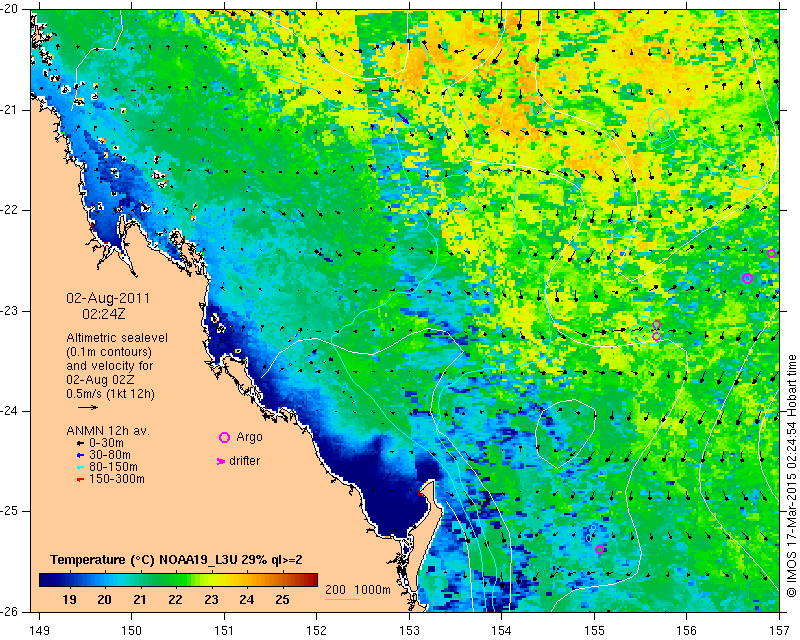Click the "0-30m" depth label
Image resolution: width=800 pixels, height=640 pixels.
106,443
